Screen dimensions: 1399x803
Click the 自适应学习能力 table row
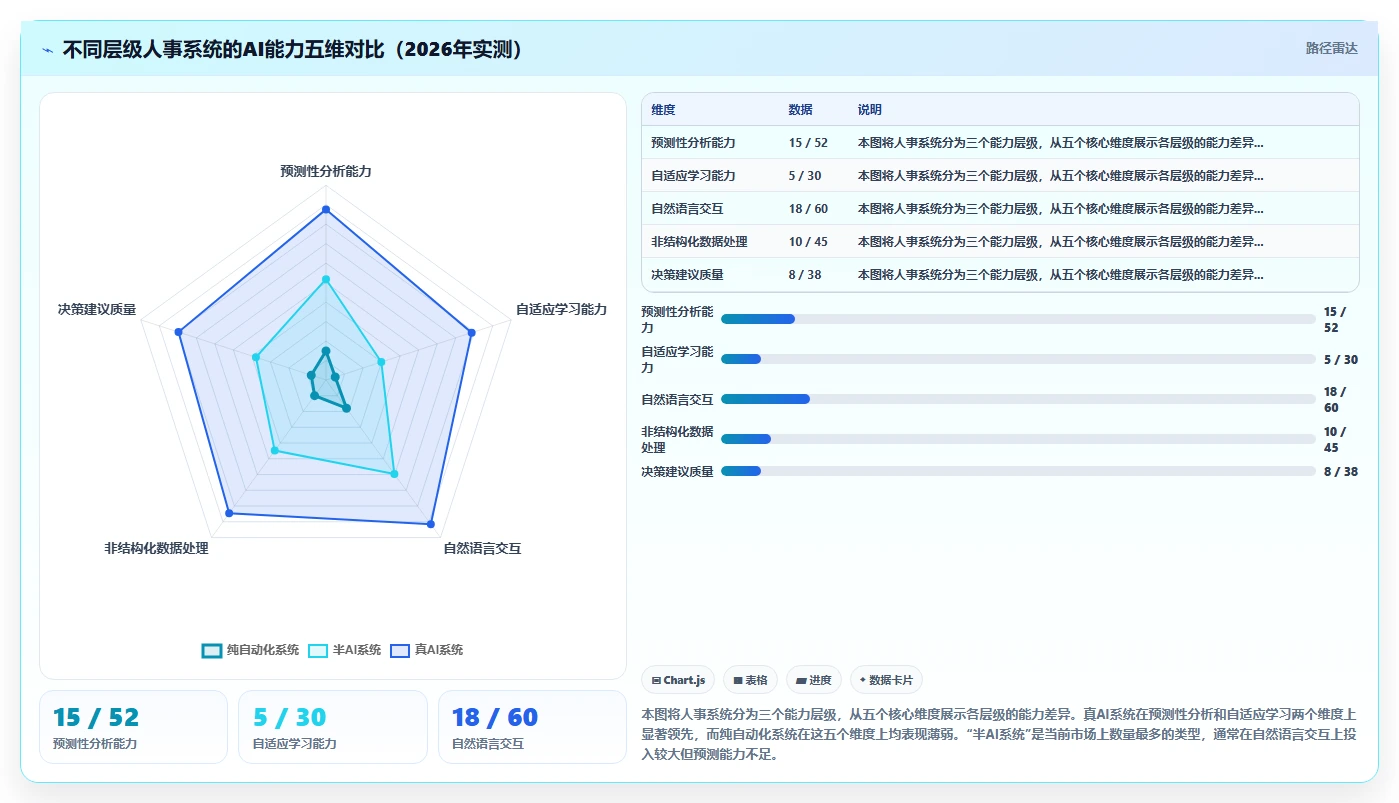(1000, 176)
